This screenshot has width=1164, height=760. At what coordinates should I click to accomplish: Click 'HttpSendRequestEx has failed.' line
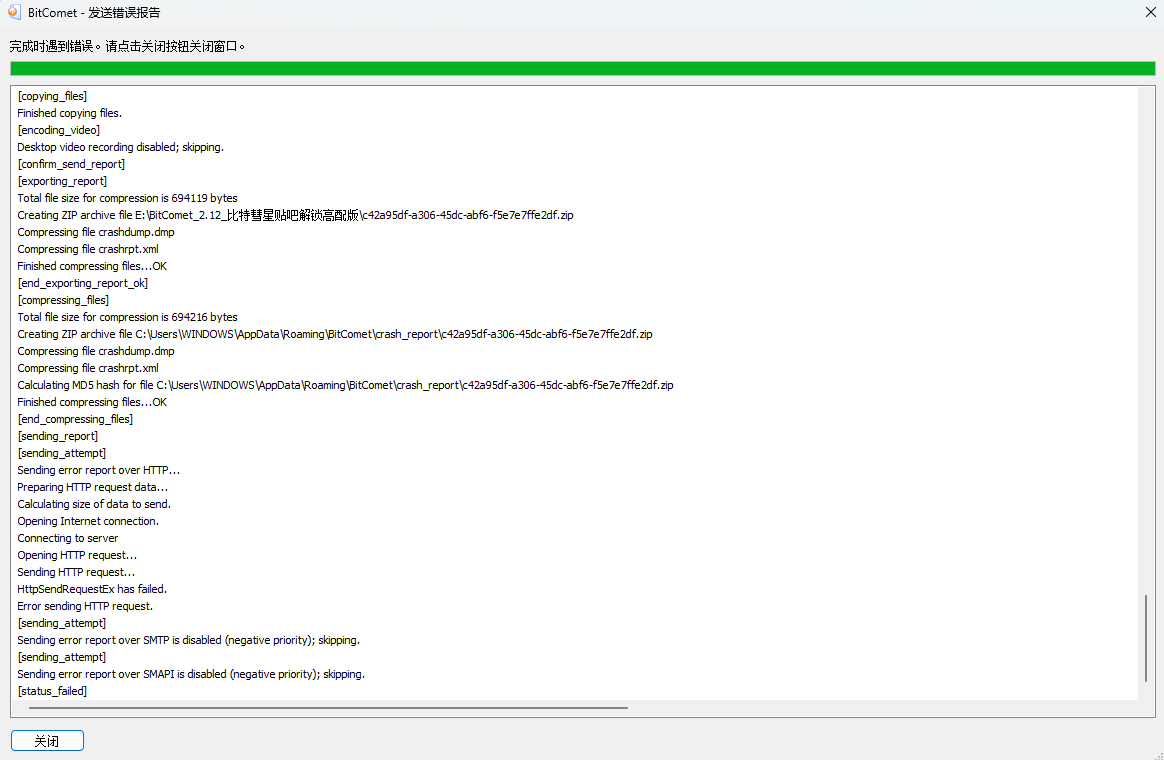click(92, 590)
